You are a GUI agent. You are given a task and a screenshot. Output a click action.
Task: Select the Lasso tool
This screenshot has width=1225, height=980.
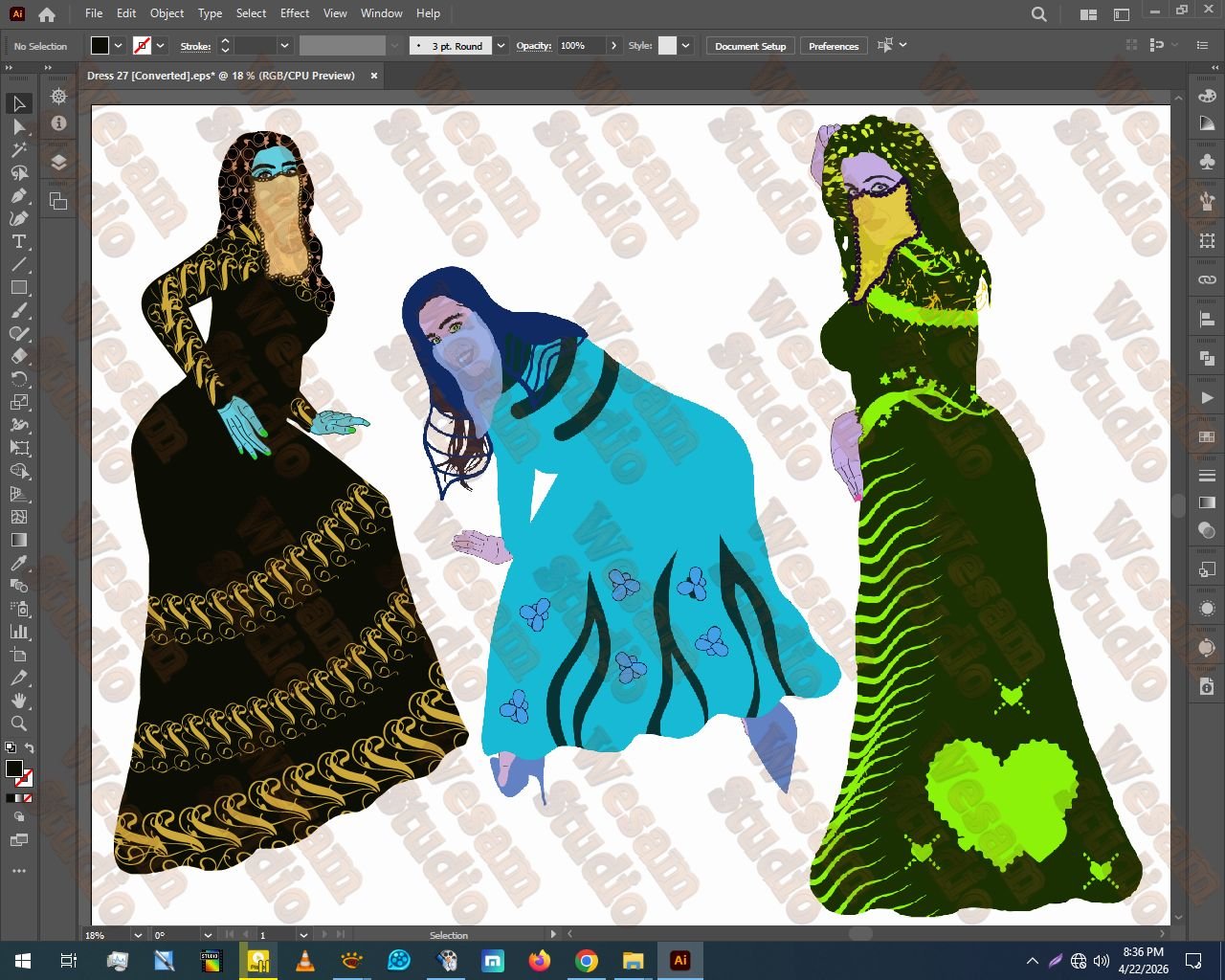tap(19, 172)
